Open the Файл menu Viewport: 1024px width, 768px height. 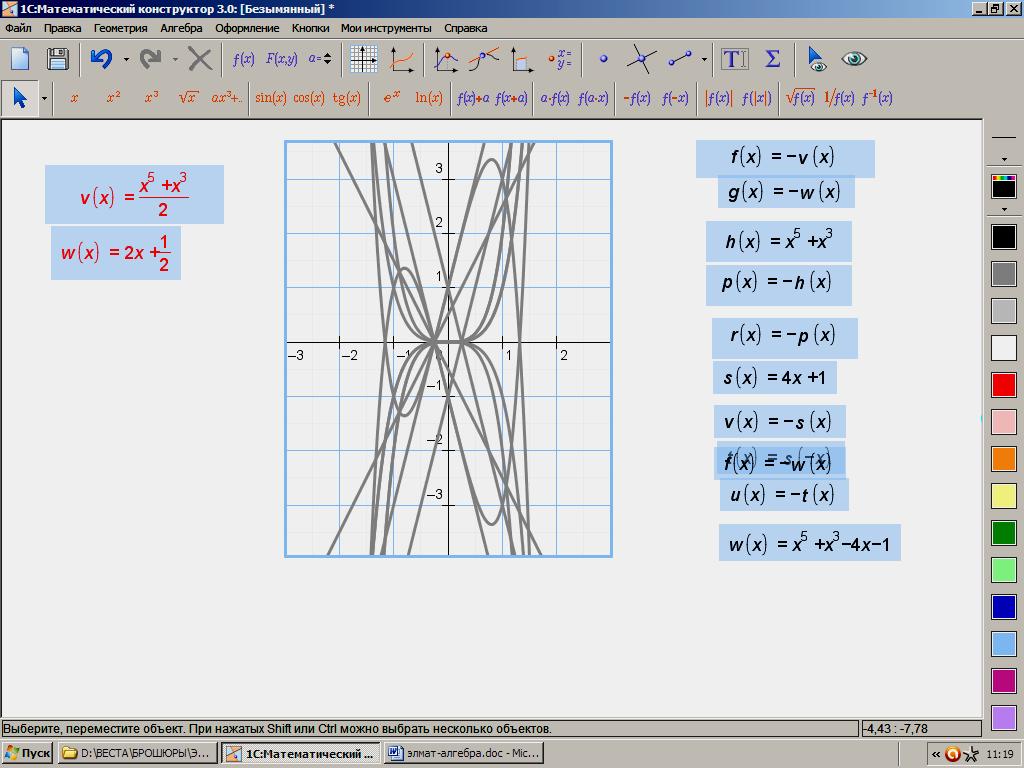point(18,28)
